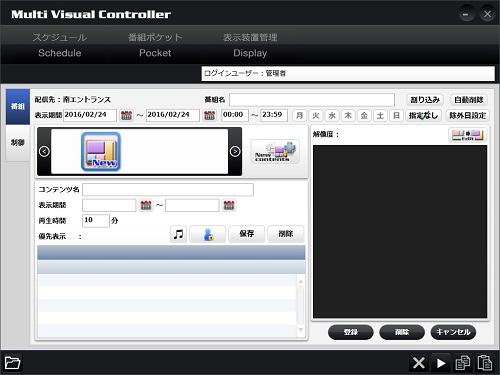Open the Display management tab
This screenshot has width=500, height=375.
250,45
